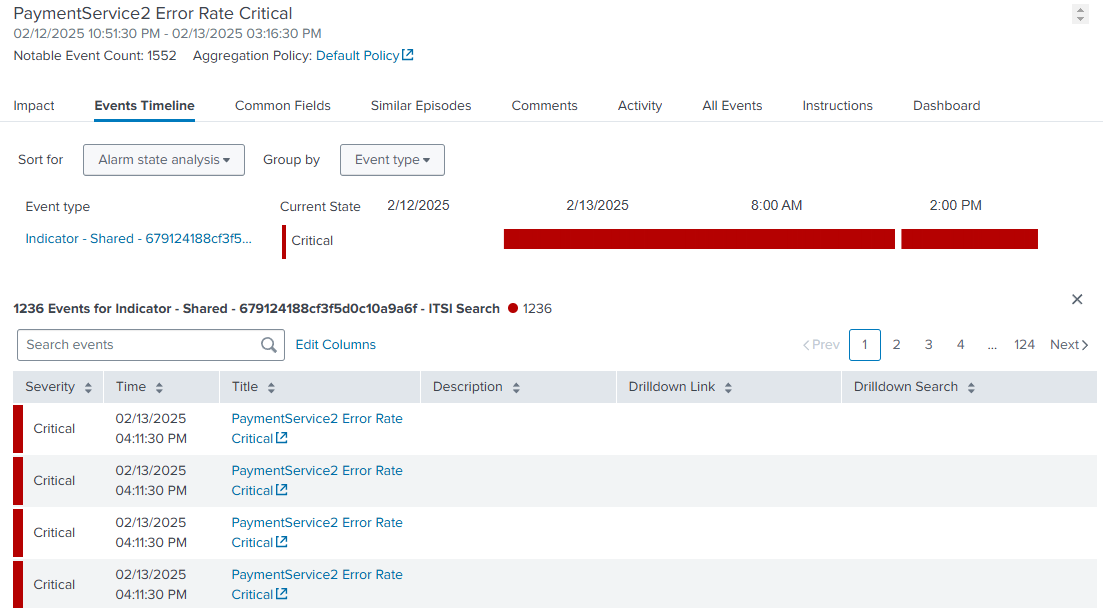Sort by the Drilldown Link column arrows
1103x608 pixels.
point(729,388)
